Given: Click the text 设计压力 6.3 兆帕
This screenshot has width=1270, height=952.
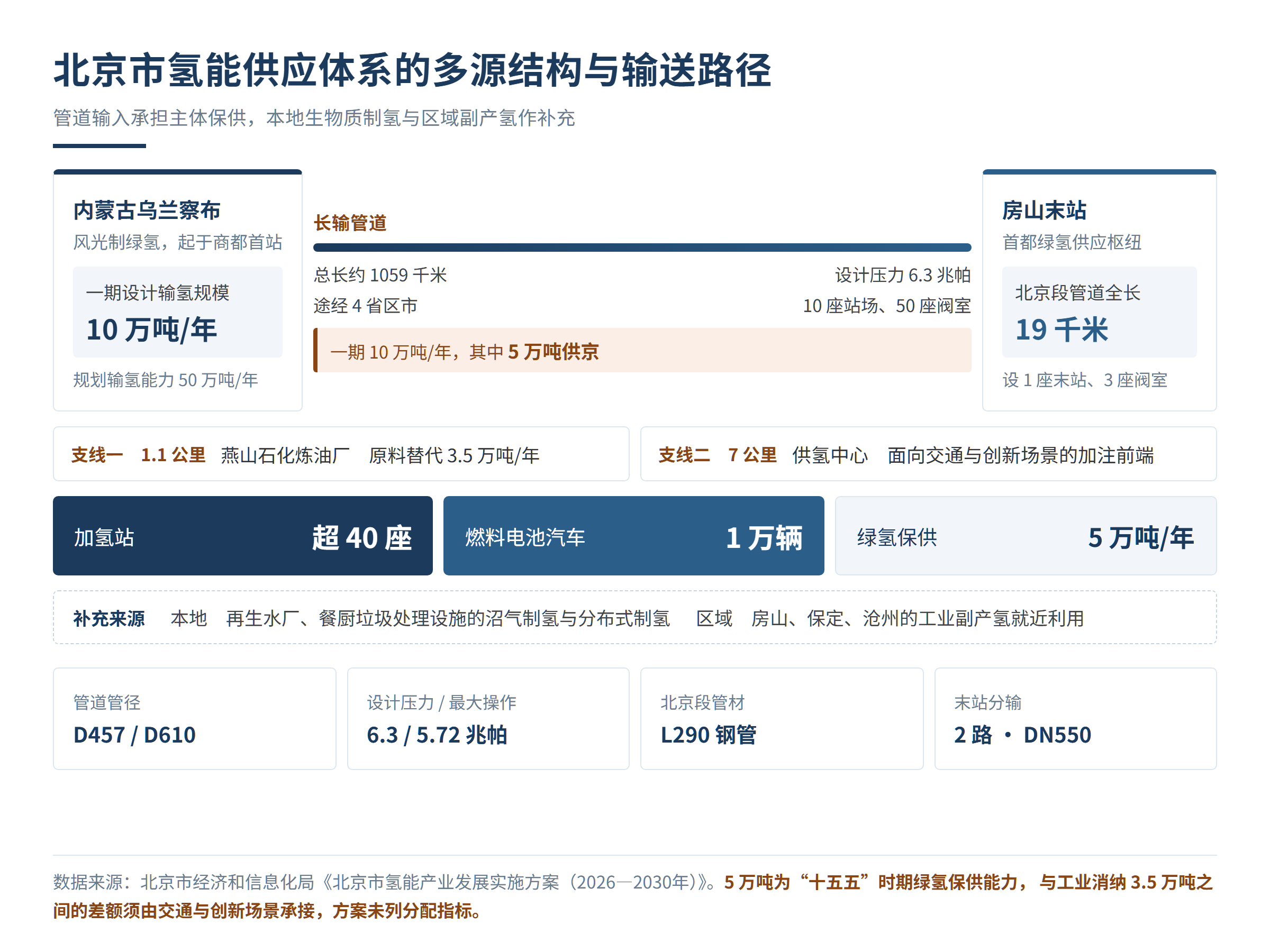Looking at the screenshot, I should point(903,275).
